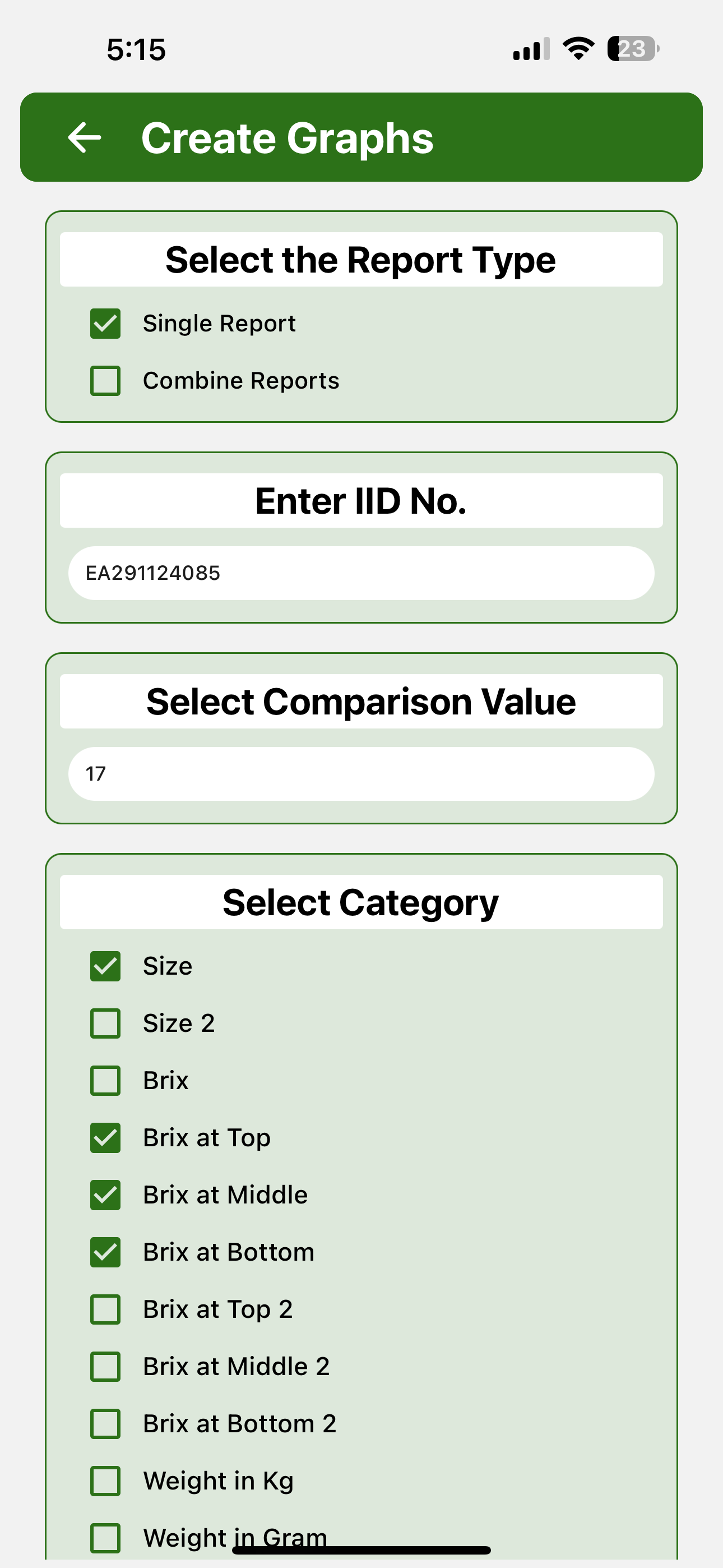Tap the battery status icon
This screenshot has width=723, height=1568.
pos(633,49)
